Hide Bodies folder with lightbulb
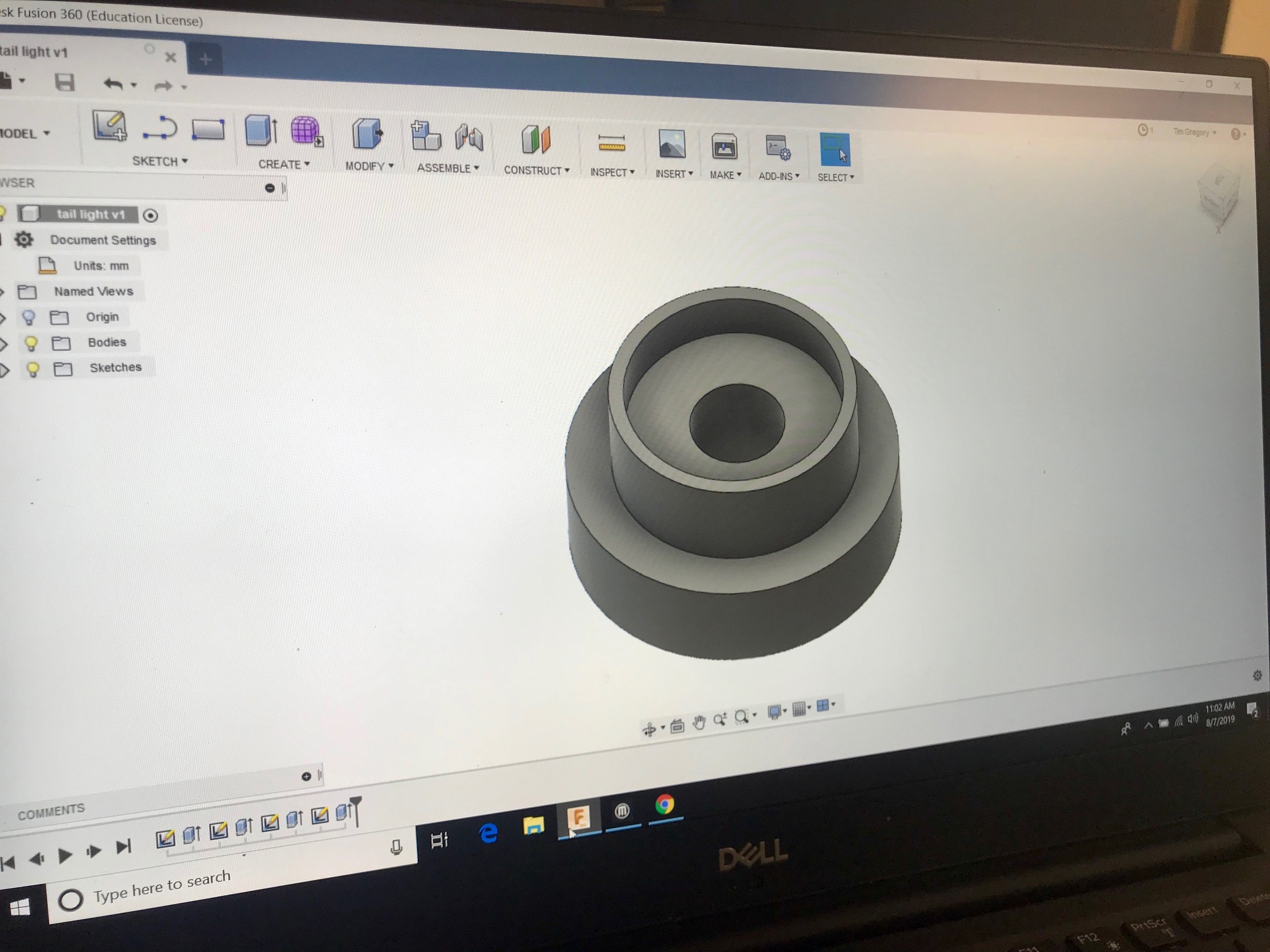Image resolution: width=1270 pixels, height=952 pixels. 30,343
